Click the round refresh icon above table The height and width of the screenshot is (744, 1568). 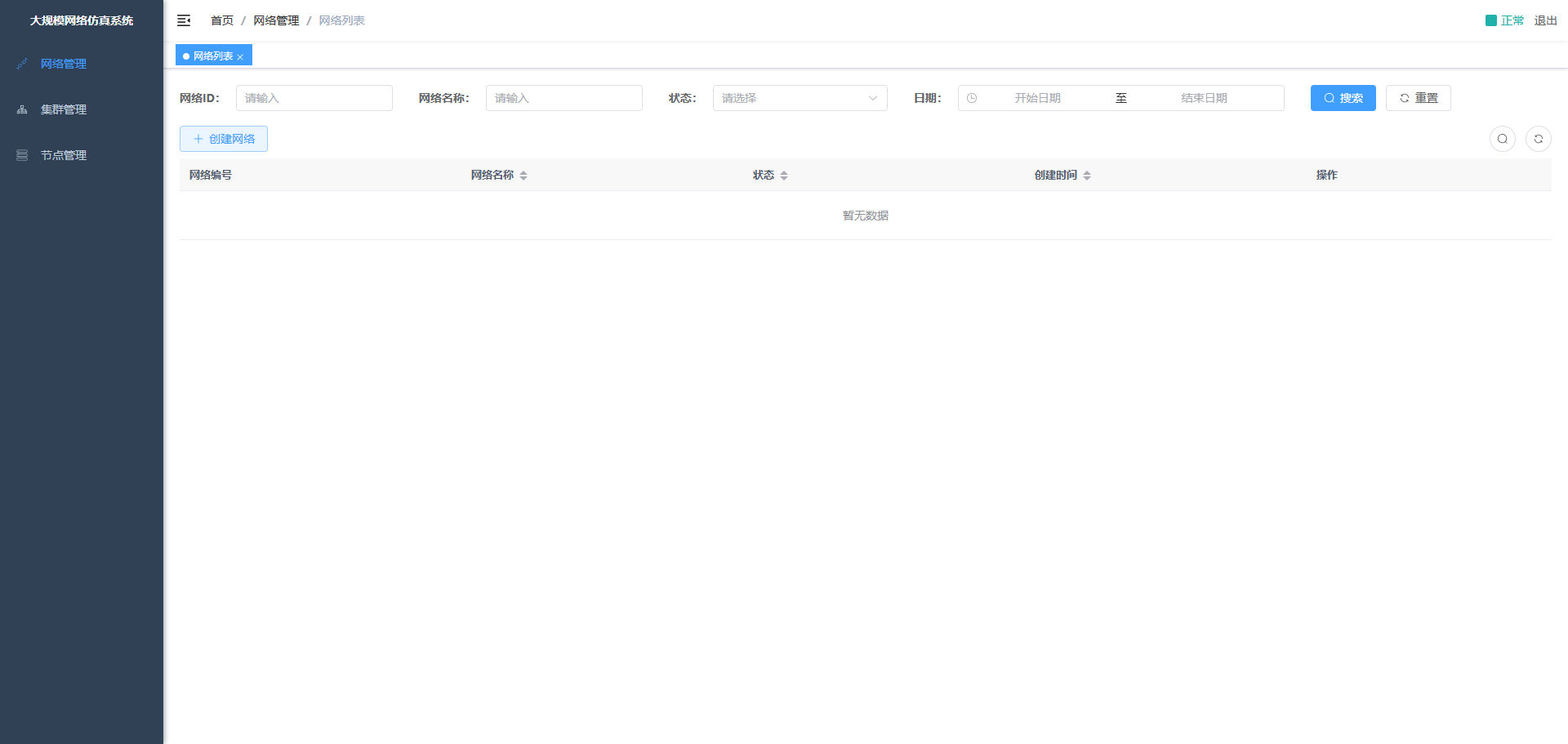pos(1538,139)
